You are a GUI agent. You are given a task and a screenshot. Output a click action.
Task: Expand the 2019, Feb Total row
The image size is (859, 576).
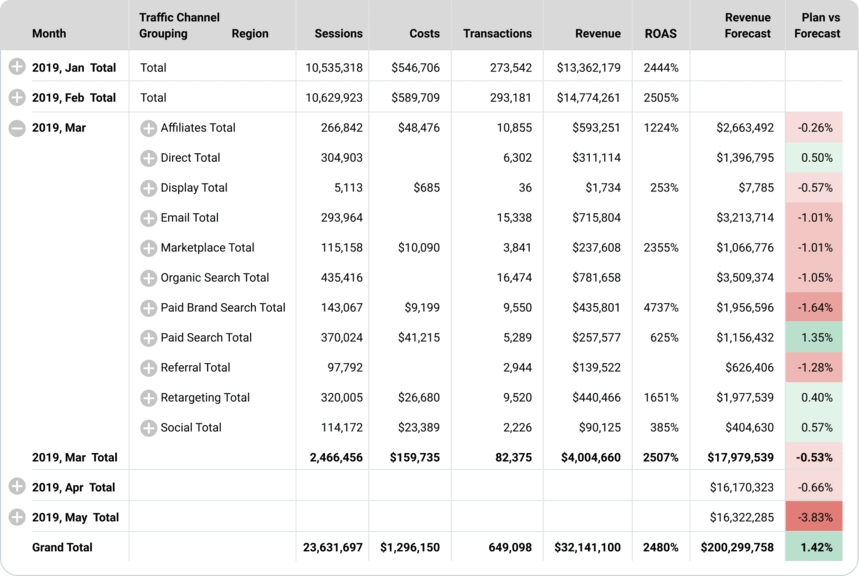tap(17, 97)
